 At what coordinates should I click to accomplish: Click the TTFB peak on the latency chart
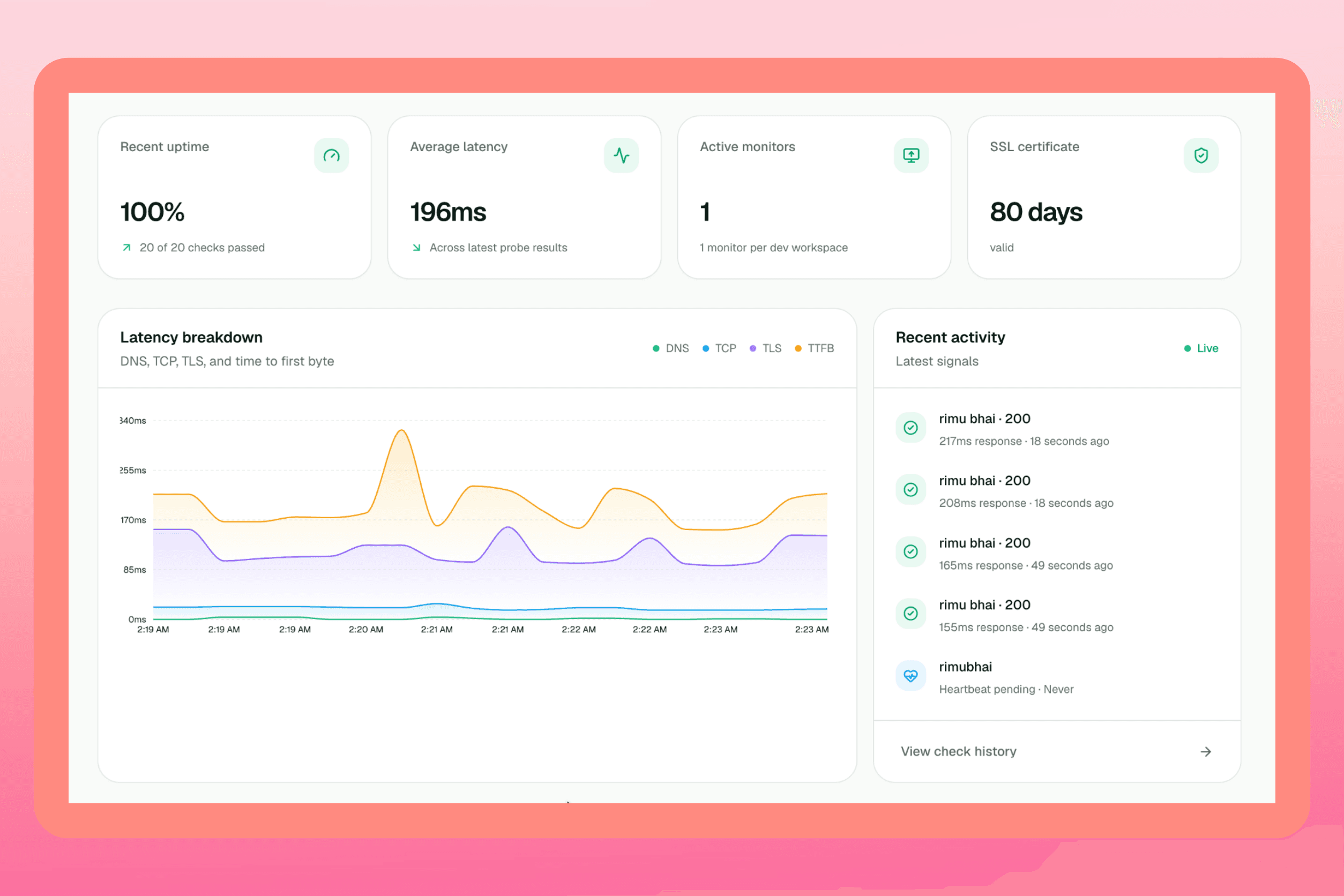coord(402,430)
